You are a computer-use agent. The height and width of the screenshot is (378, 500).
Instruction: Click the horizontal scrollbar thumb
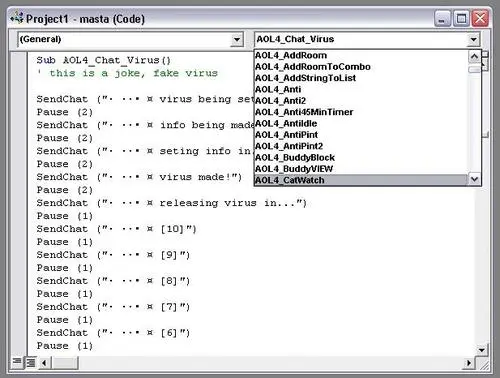[65, 363]
